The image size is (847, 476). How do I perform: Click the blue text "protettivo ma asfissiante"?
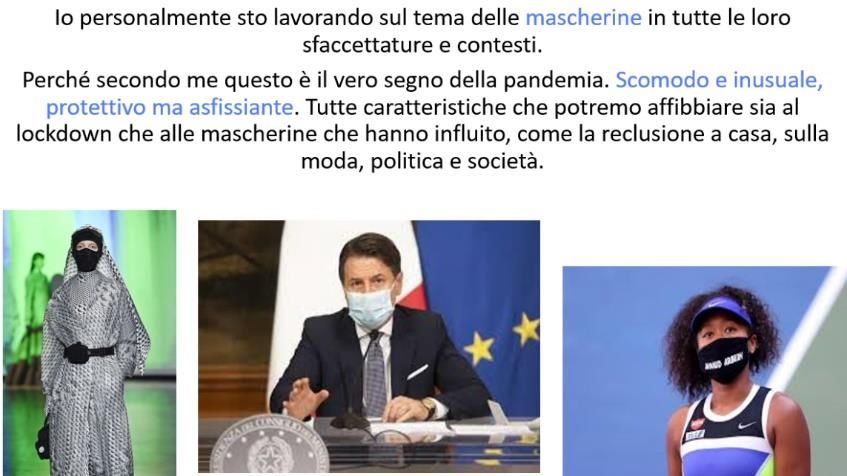coord(170,107)
